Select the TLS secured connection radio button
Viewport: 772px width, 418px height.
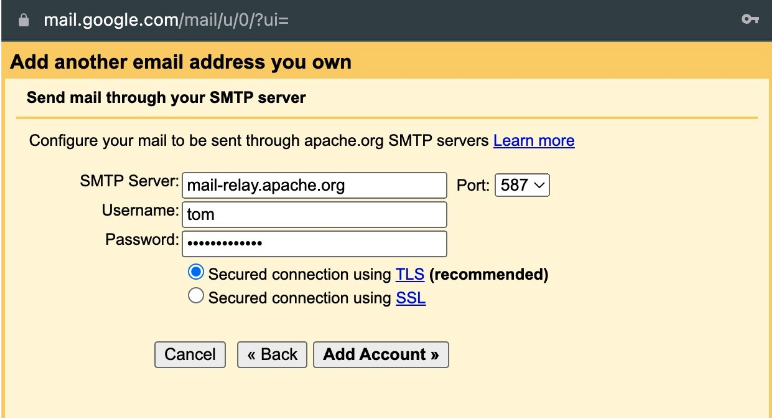click(196, 273)
